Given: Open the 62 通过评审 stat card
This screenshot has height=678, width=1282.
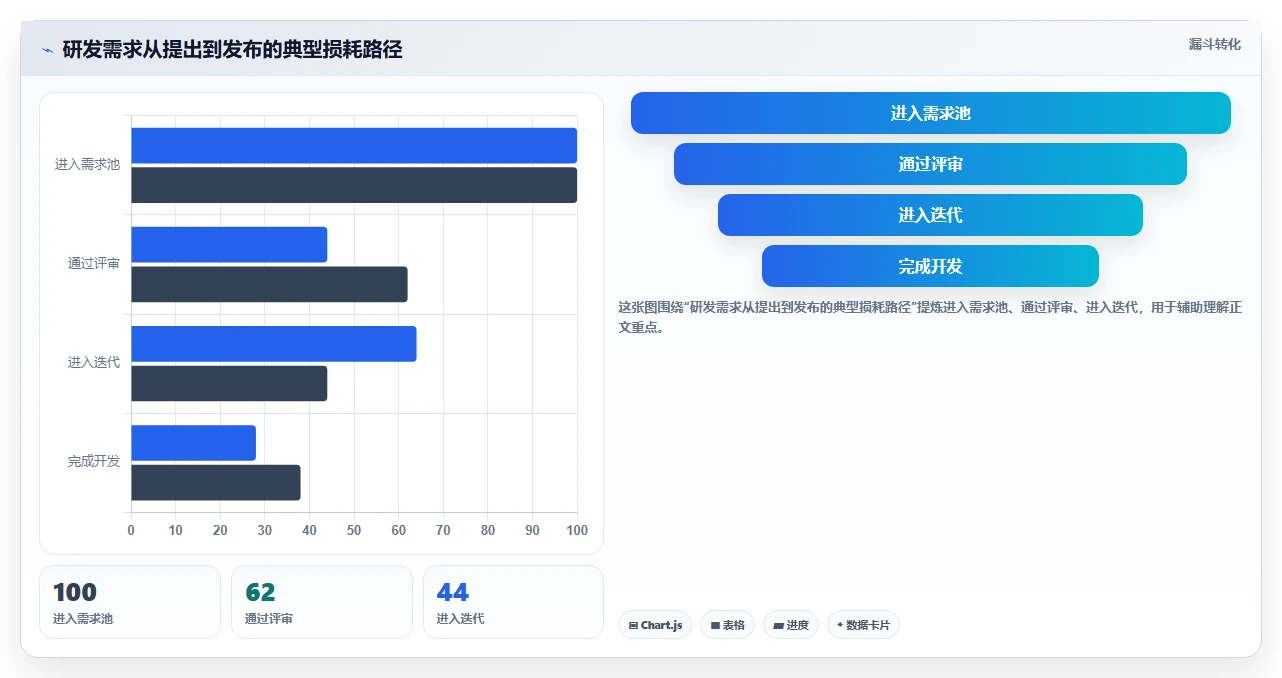Looking at the screenshot, I should click(x=322, y=602).
